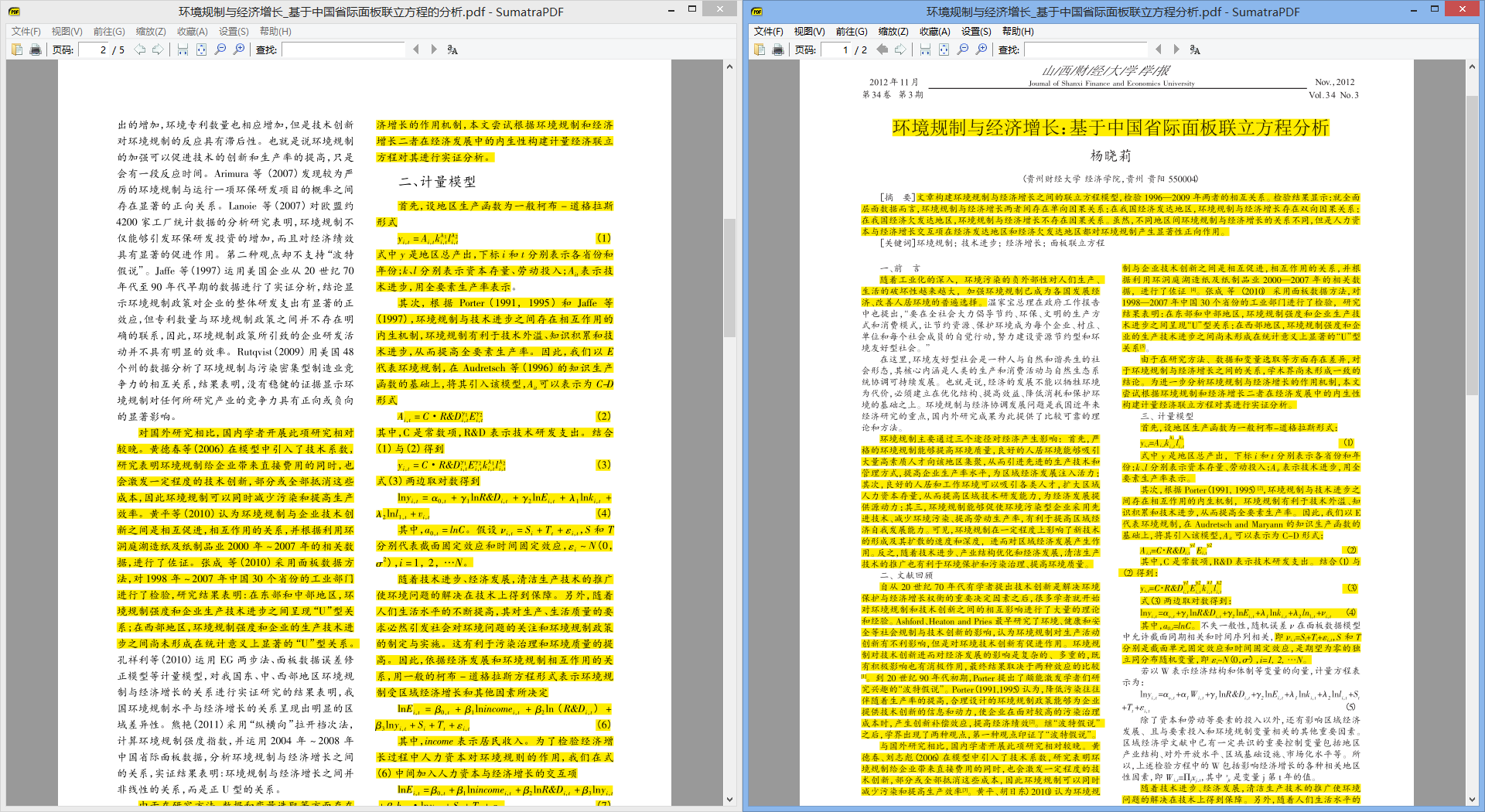Click scroll-down arrow of left window scrollbar
1485x812 pixels.
[729, 800]
